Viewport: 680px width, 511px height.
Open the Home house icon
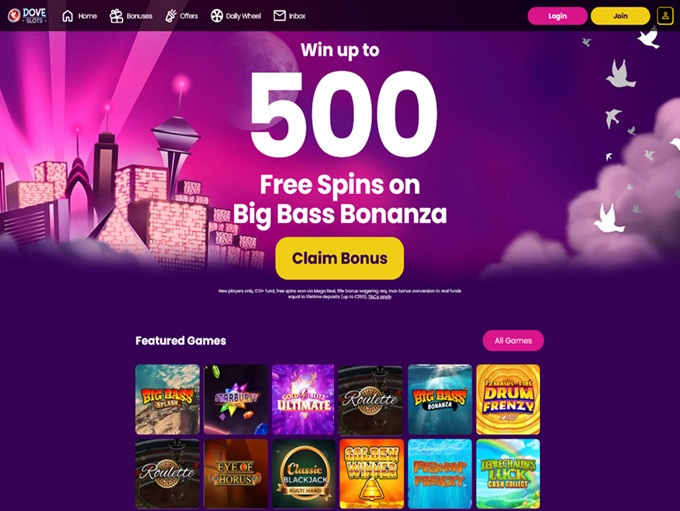point(68,16)
